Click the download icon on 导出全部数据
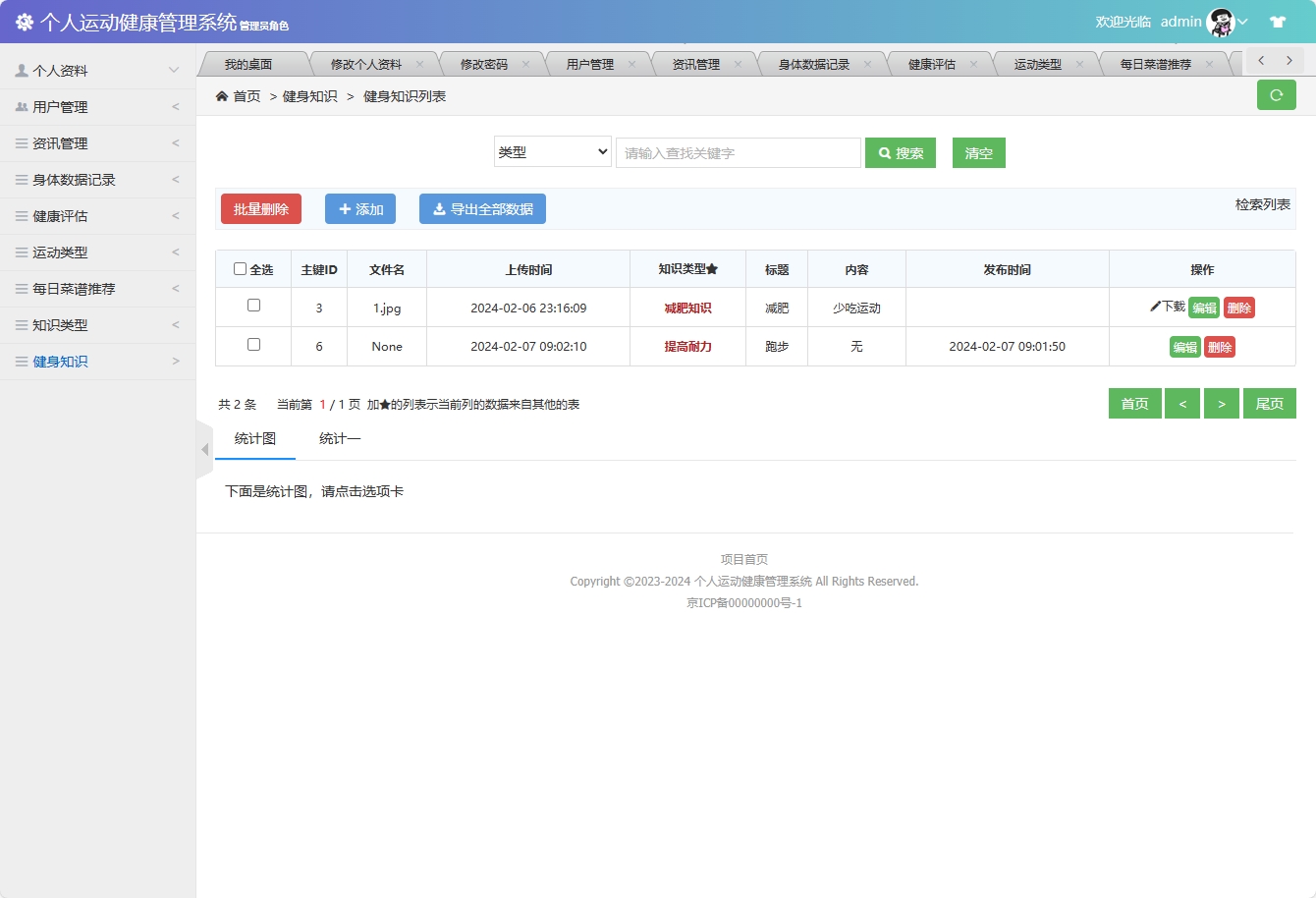The width and height of the screenshot is (1316, 898). 440,208
